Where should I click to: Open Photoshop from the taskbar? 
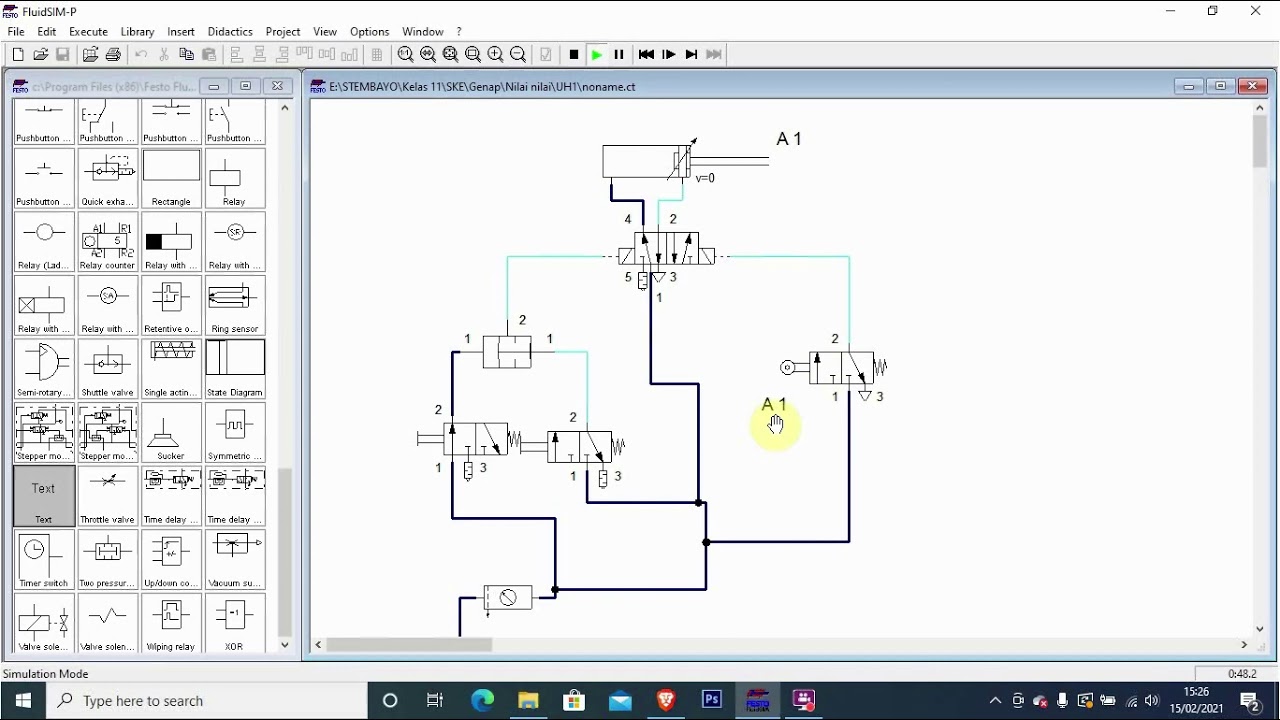click(712, 700)
